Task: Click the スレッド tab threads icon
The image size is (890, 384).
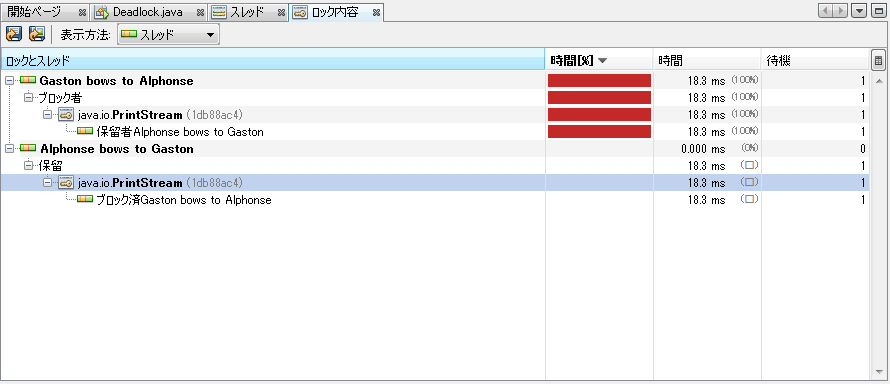Action: [x=219, y=12]
